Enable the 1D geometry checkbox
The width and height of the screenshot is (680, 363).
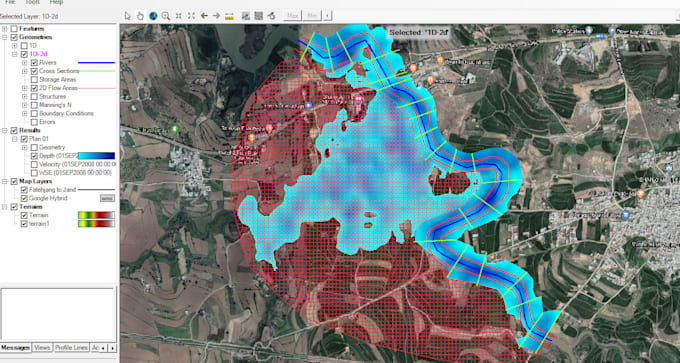pyautogui.click(x=24, y=46)
